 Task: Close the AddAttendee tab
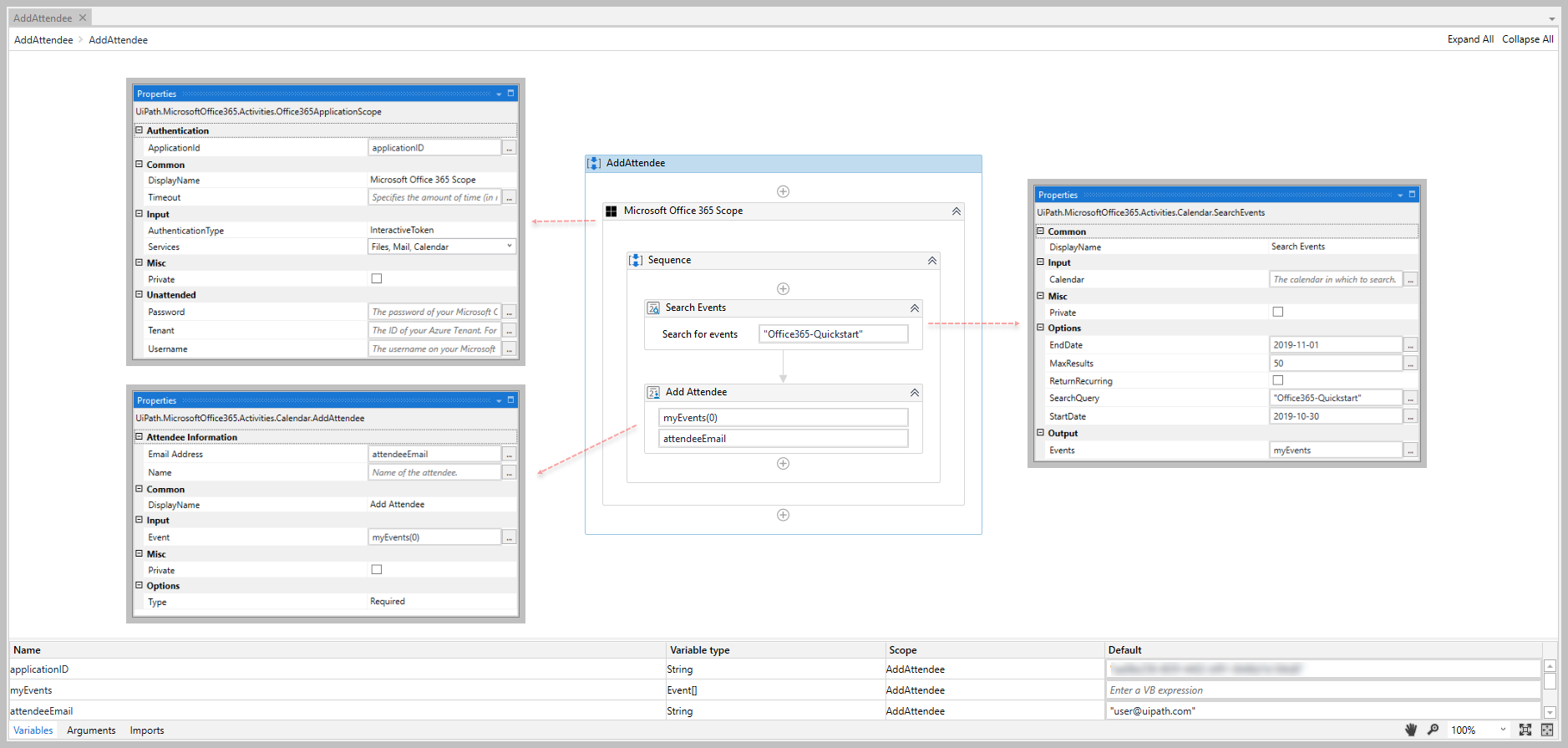(x=83, y=18)
